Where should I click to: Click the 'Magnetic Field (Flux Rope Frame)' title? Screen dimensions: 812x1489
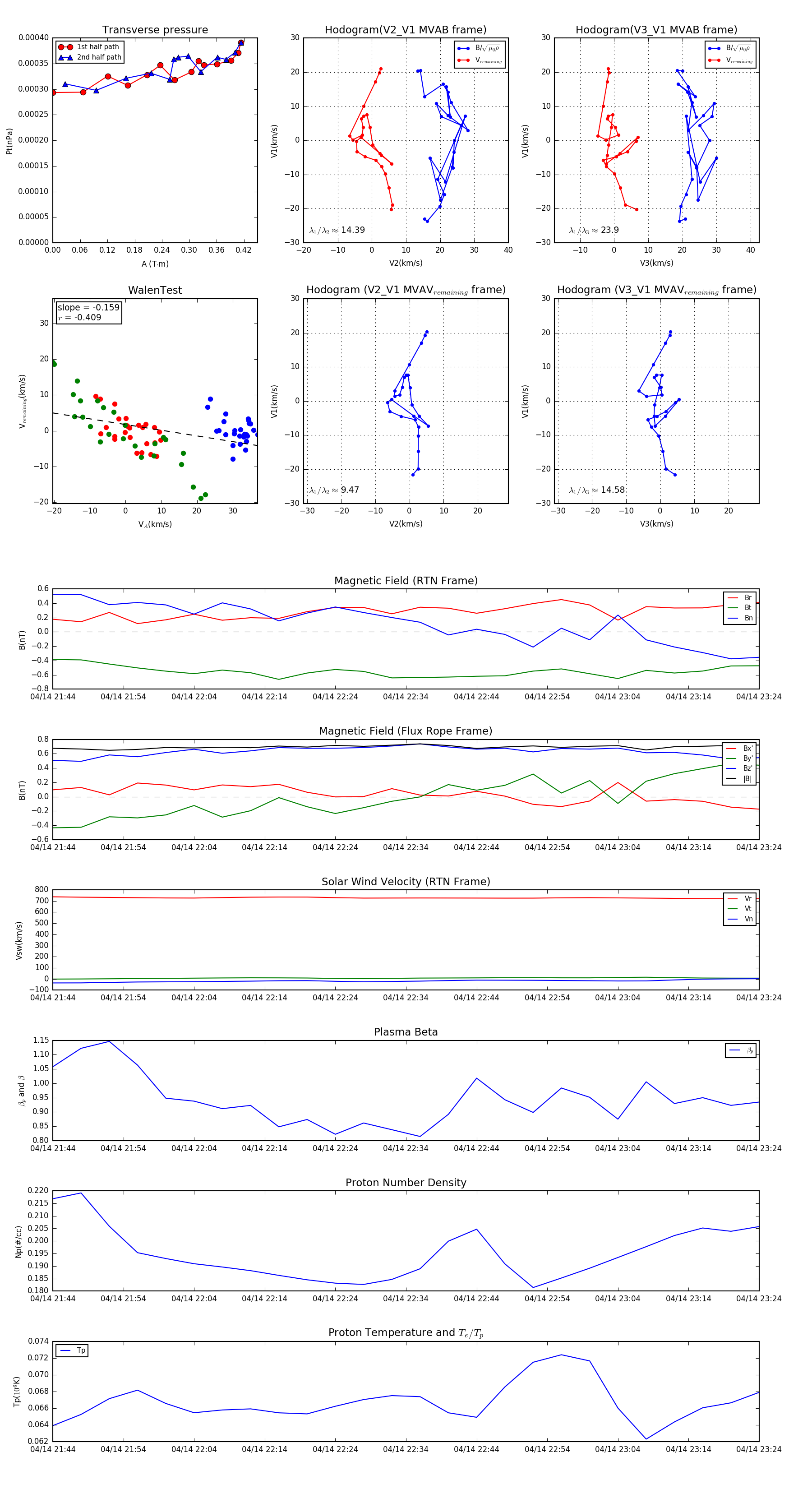tap(406, 731)
